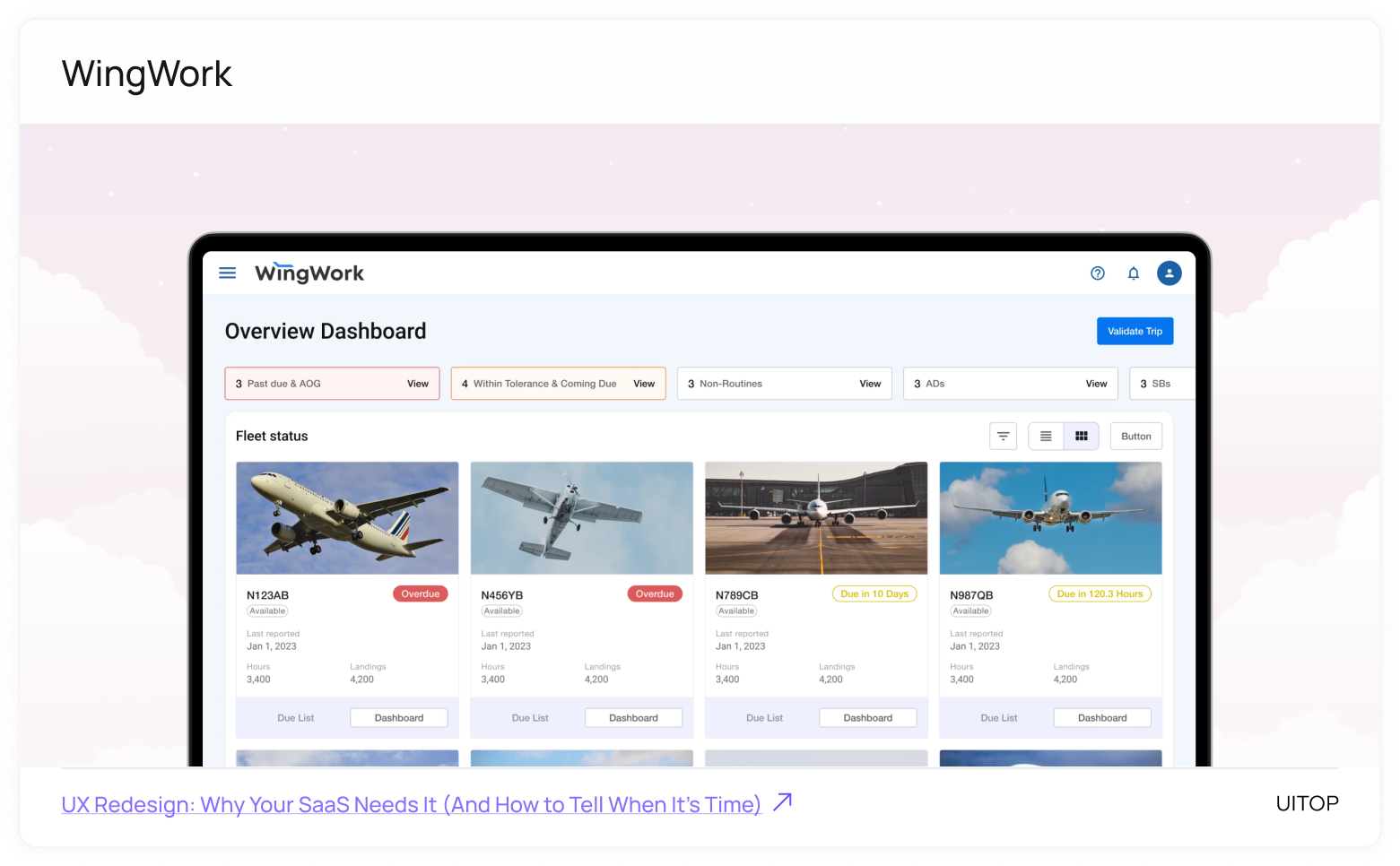View Past due & AOG items
The height and width of the screenshot is (866, 1400).
point(418,384)
